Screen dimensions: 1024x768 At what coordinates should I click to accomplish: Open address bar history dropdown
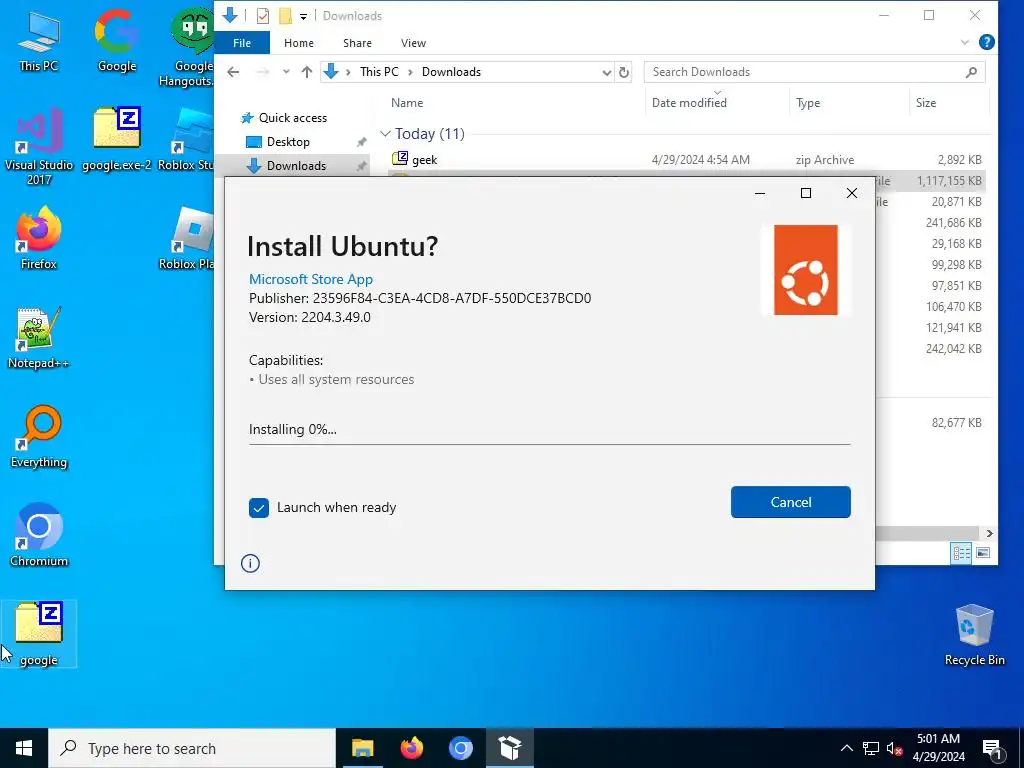tap(607, 72)
